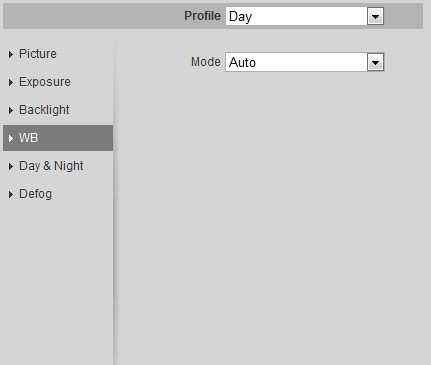Click the arrow icon beside Backlight
The width and height of the screenshot is (431, 365).
click(x=11, y=110)
